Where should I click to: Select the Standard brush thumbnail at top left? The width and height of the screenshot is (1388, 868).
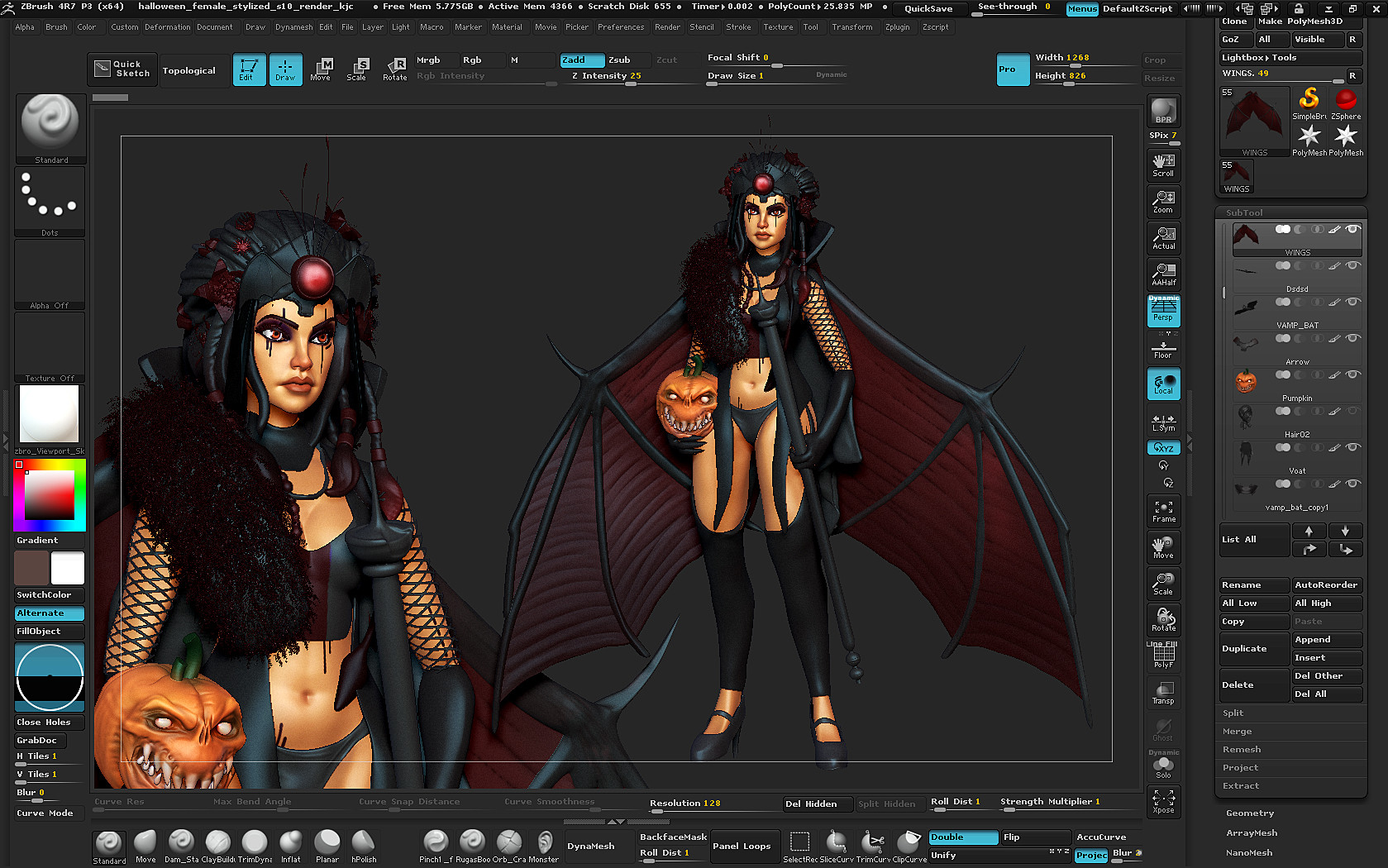pos(50,128)
